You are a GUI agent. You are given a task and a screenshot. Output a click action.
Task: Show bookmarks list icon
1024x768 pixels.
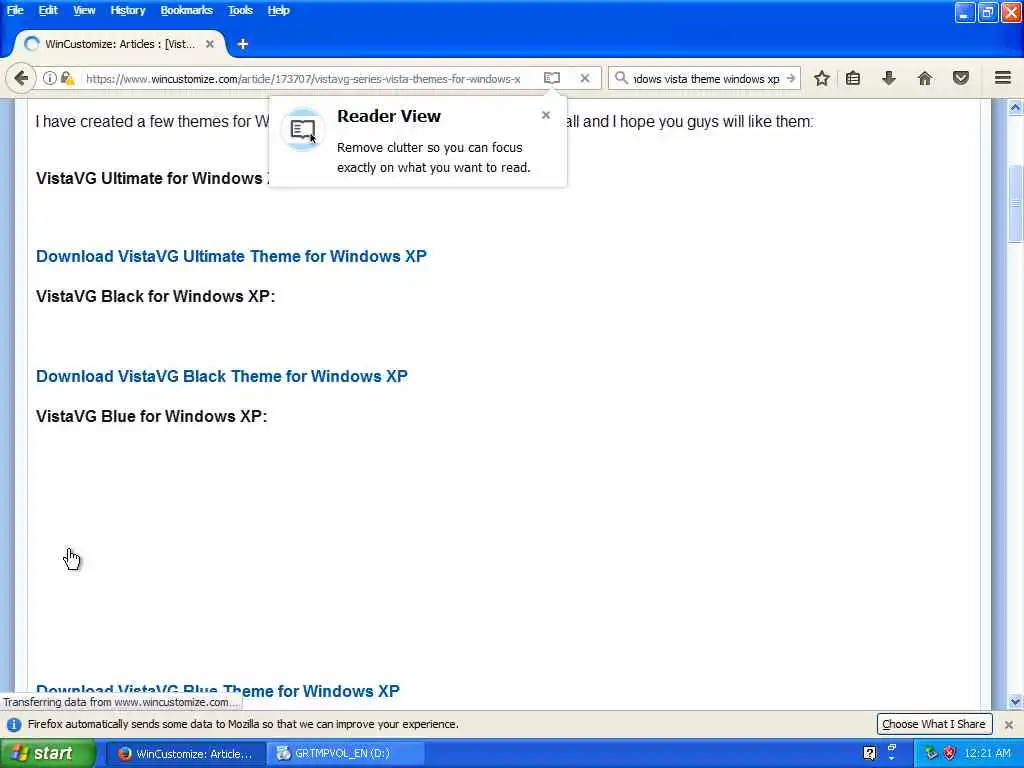click(852, 78)
